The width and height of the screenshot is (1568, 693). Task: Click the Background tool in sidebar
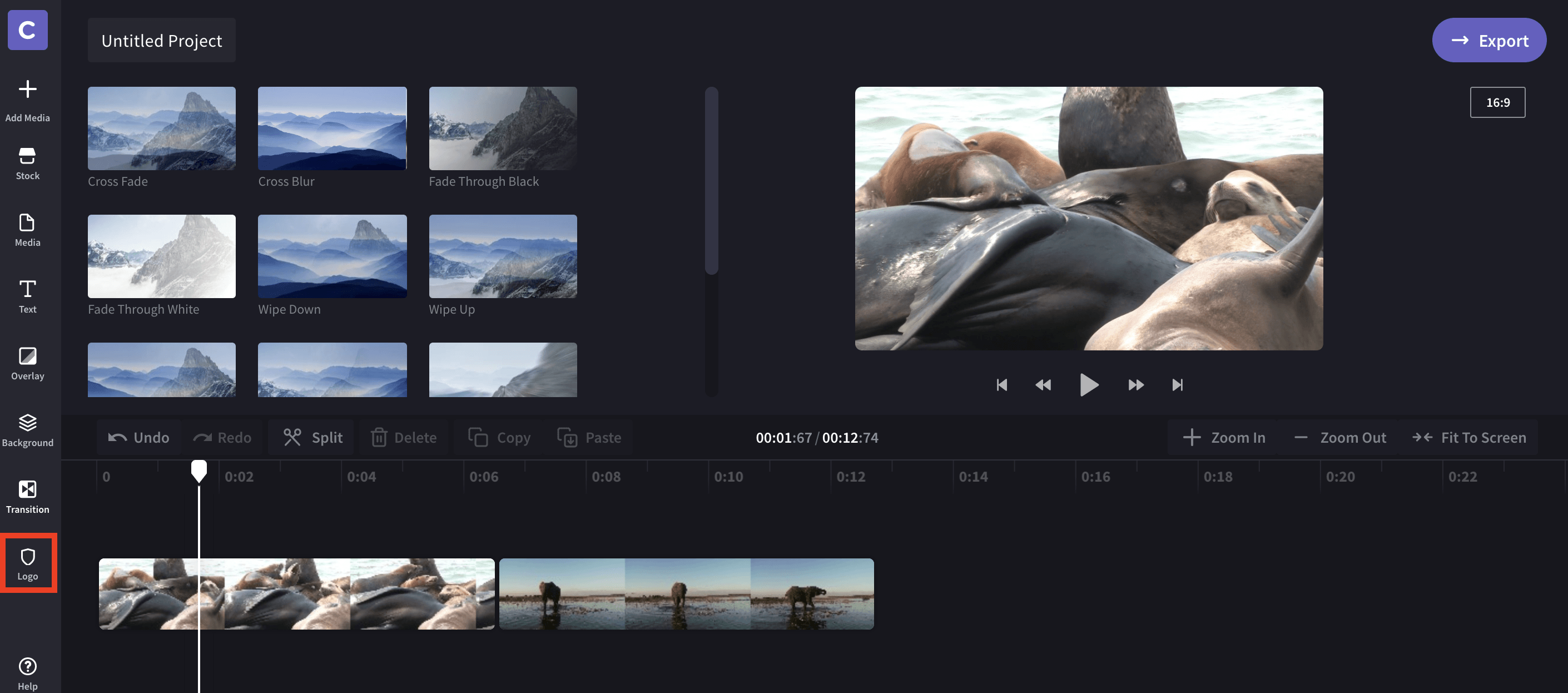27,429
